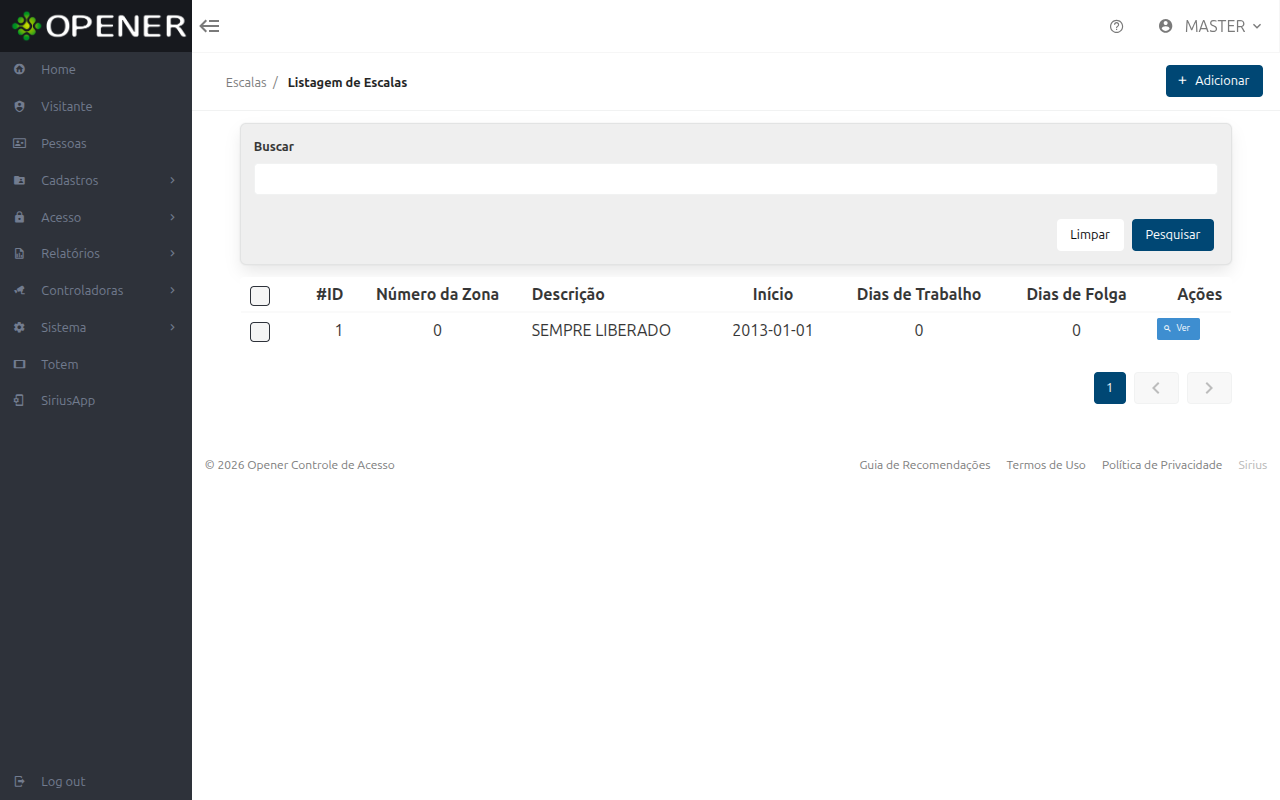This screenshot has height=800, width=1280.
Task: Click the Acesso padlock icon
Action: click(x=19, y=218)
